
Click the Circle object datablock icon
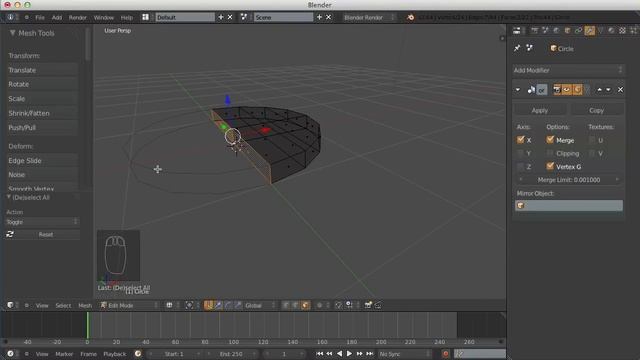click(x=553, y=48)
